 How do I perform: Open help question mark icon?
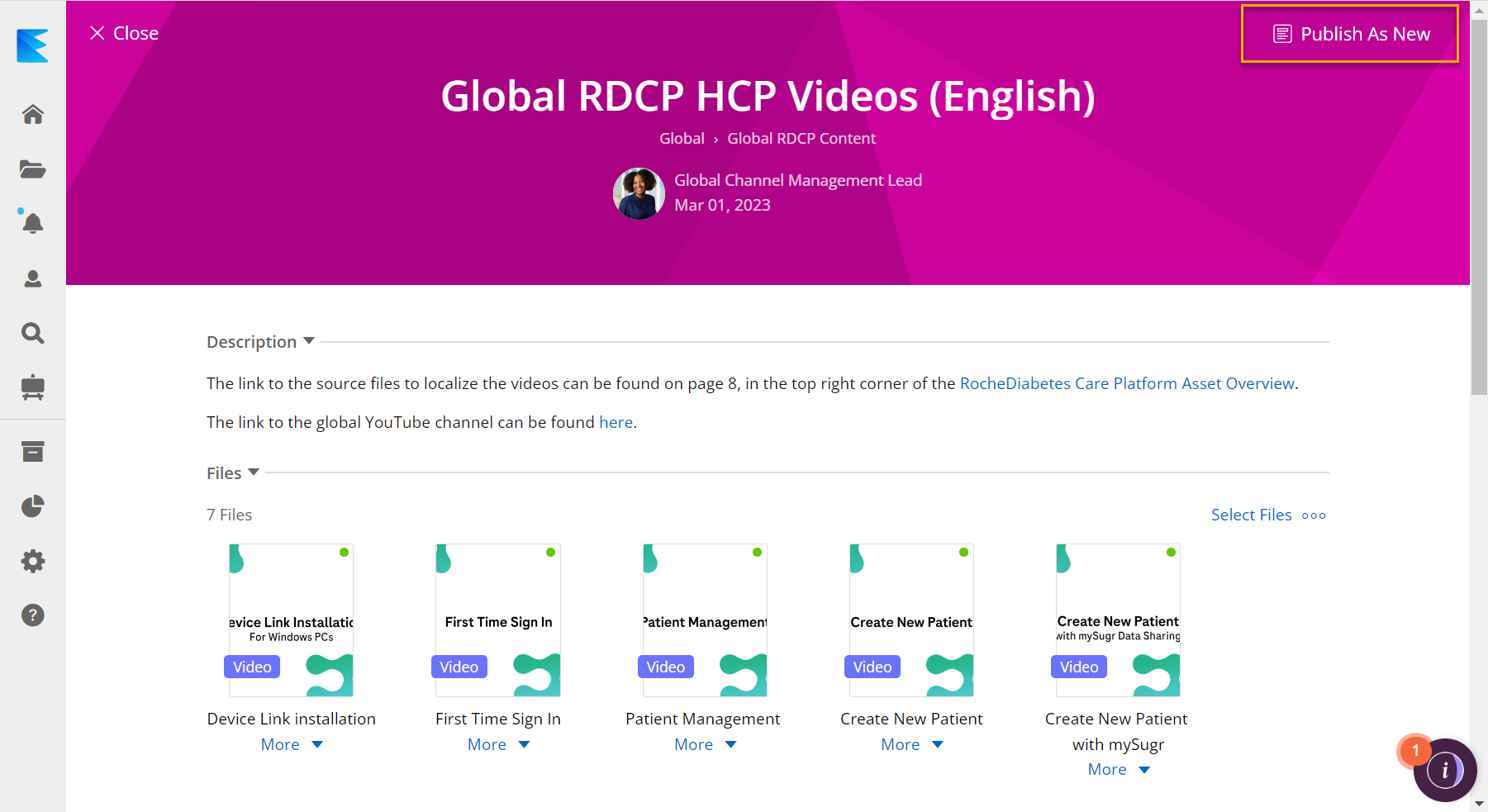(x=33, y=615)
